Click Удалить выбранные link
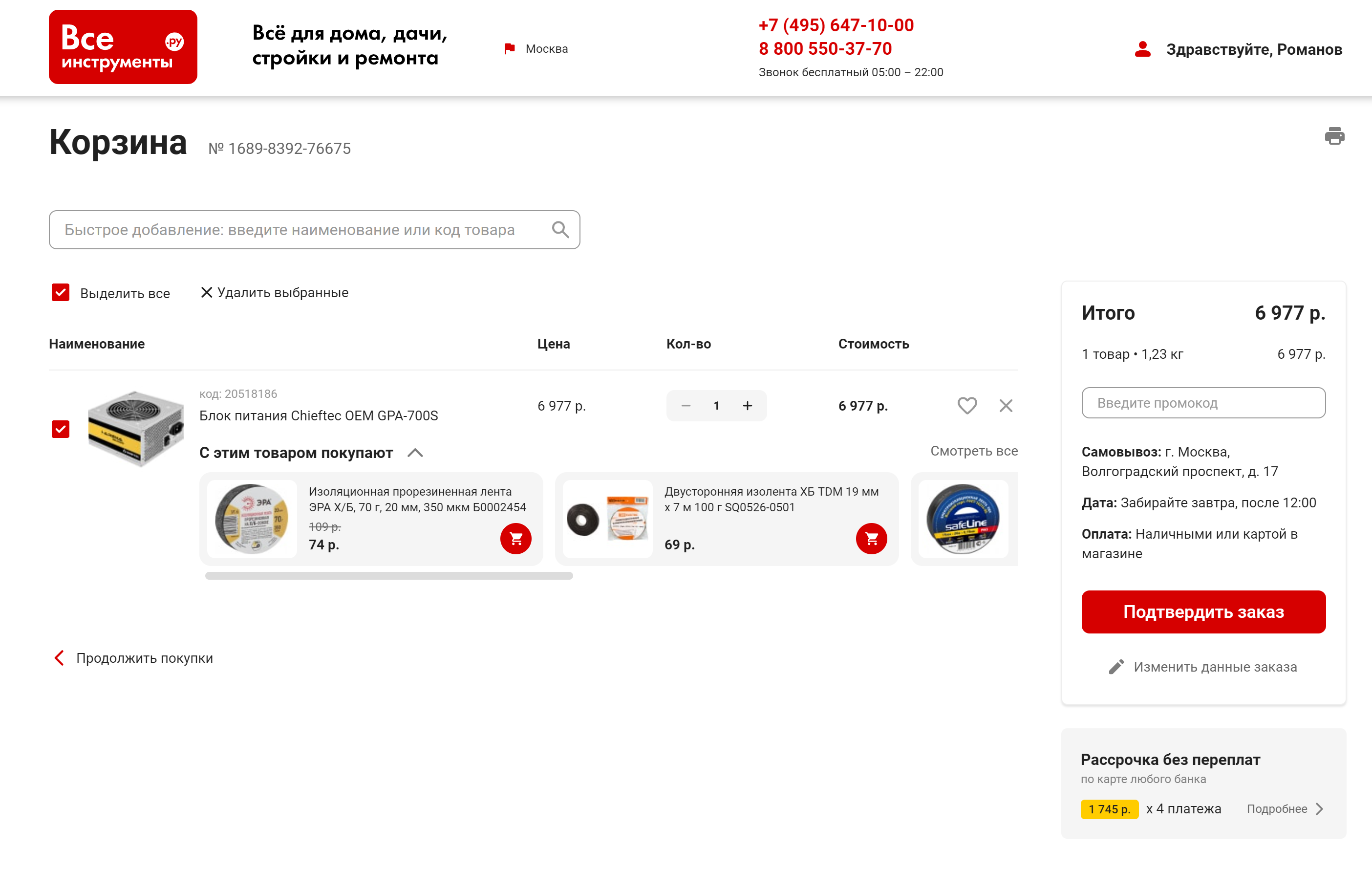Viewport: 1372px width, 872px height. pos(282,292)
